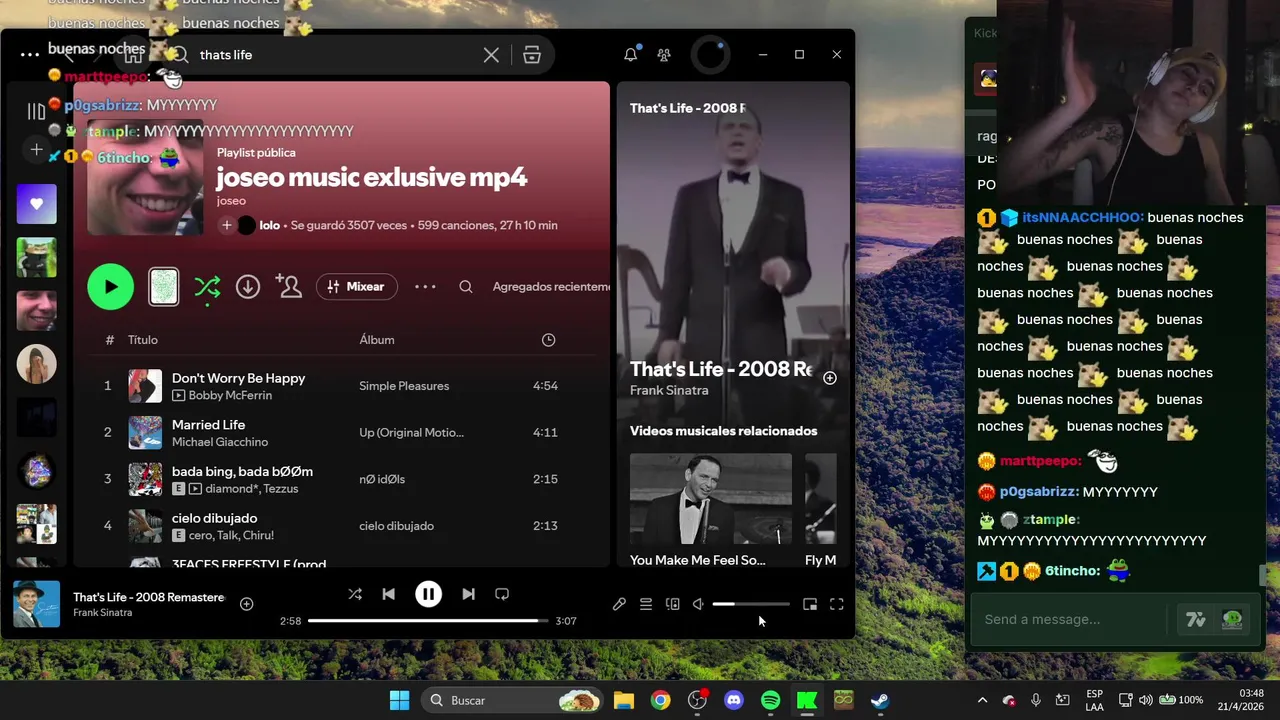Select the track bada bing, bada bØØm

pyautogui.click(x=242, y=471)
